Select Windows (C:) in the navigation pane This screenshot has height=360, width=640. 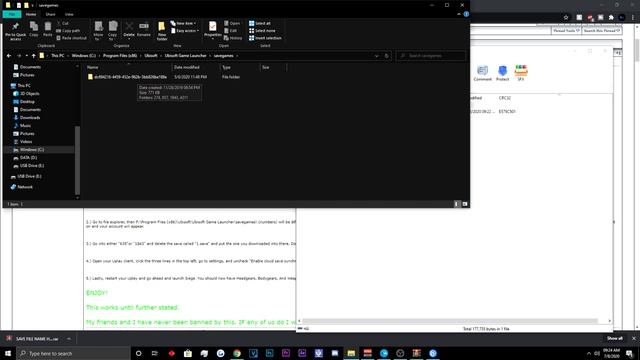[x=32, y=150]
